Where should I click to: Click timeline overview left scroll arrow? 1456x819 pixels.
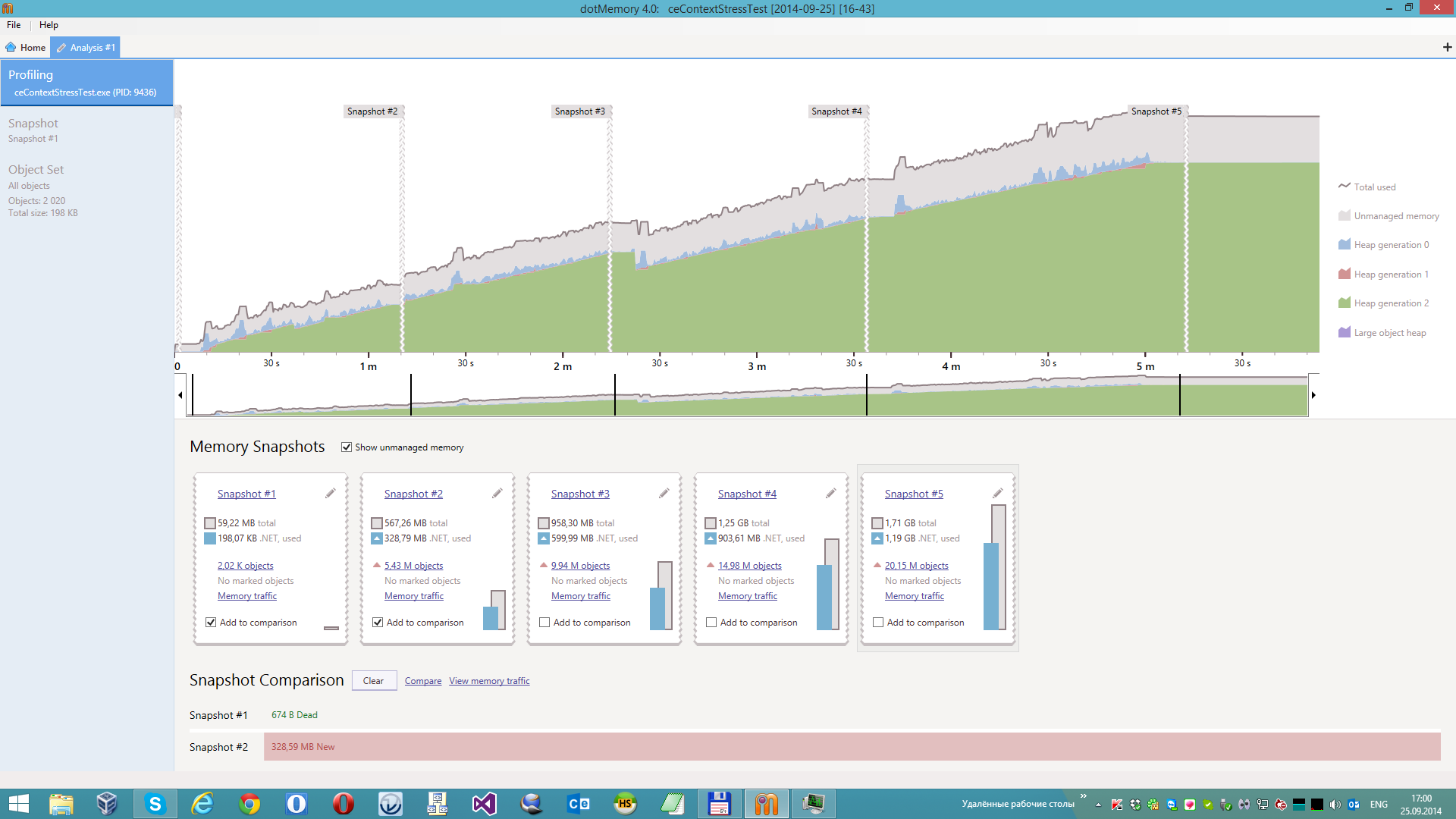point(180,395)
